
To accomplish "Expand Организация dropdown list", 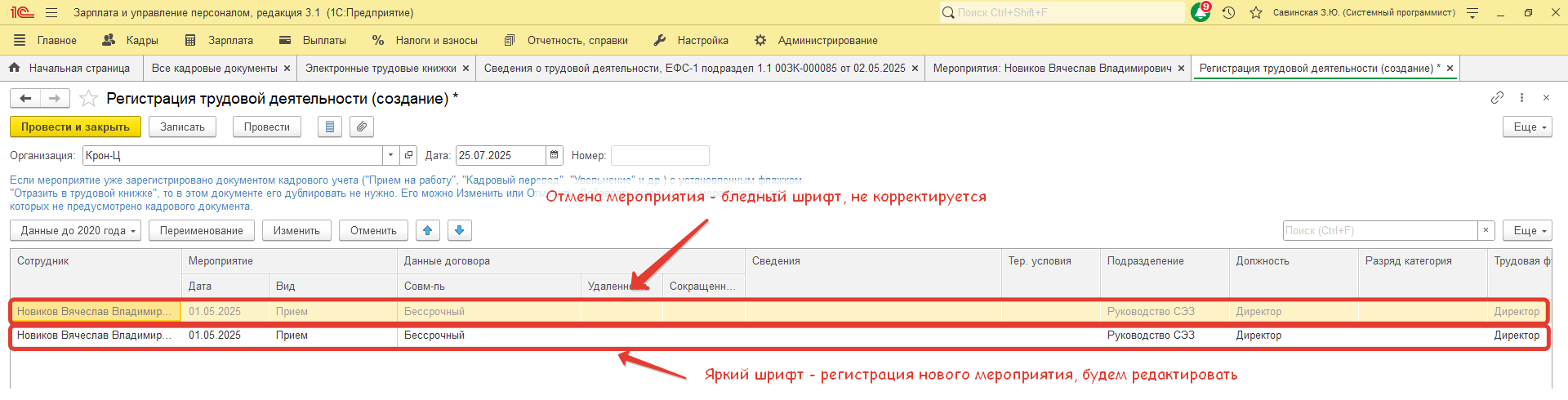I will pyautogui.click(x=390, y=155).
